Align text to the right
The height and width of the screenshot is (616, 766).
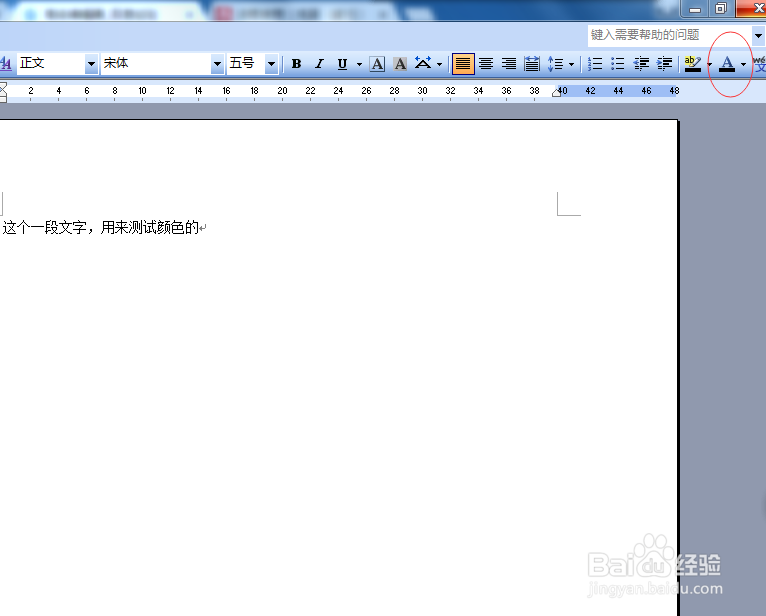509,64
